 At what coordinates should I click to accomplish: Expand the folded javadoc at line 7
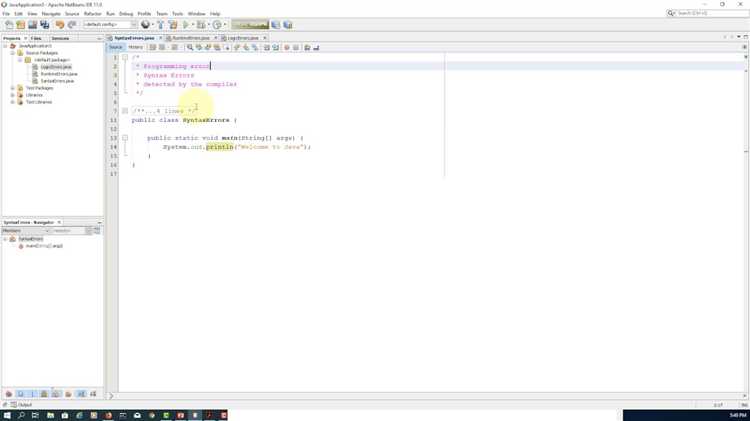(125, 111)
